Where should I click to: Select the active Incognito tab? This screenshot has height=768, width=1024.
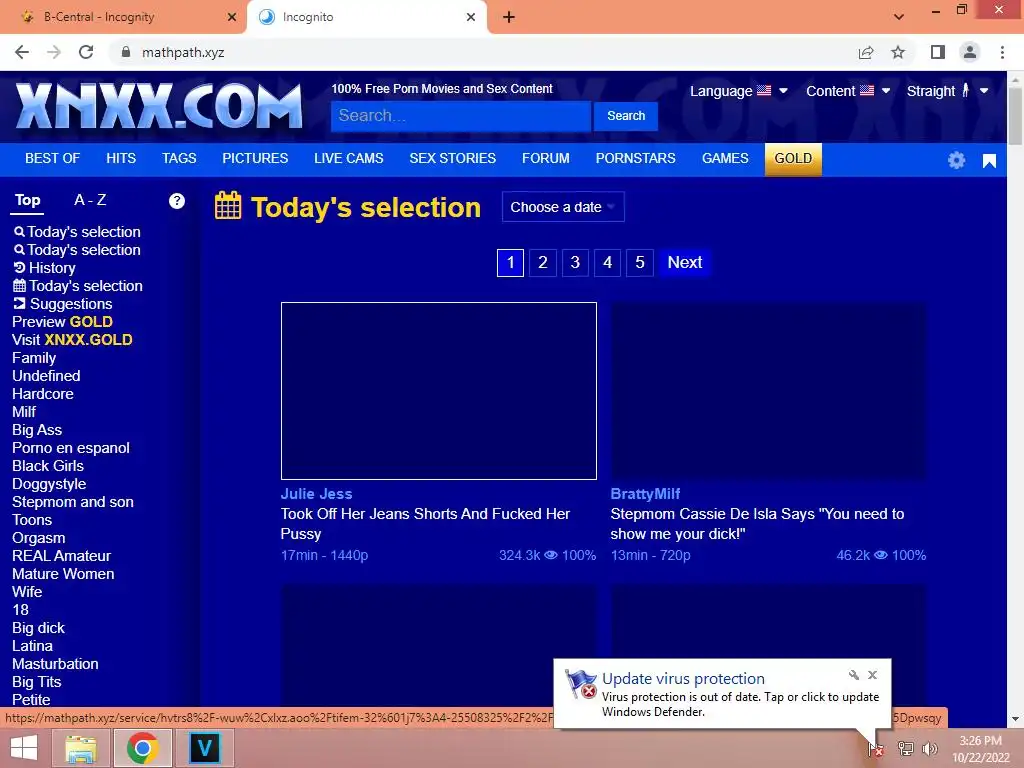pyautogui.click(x=367, y=17)
